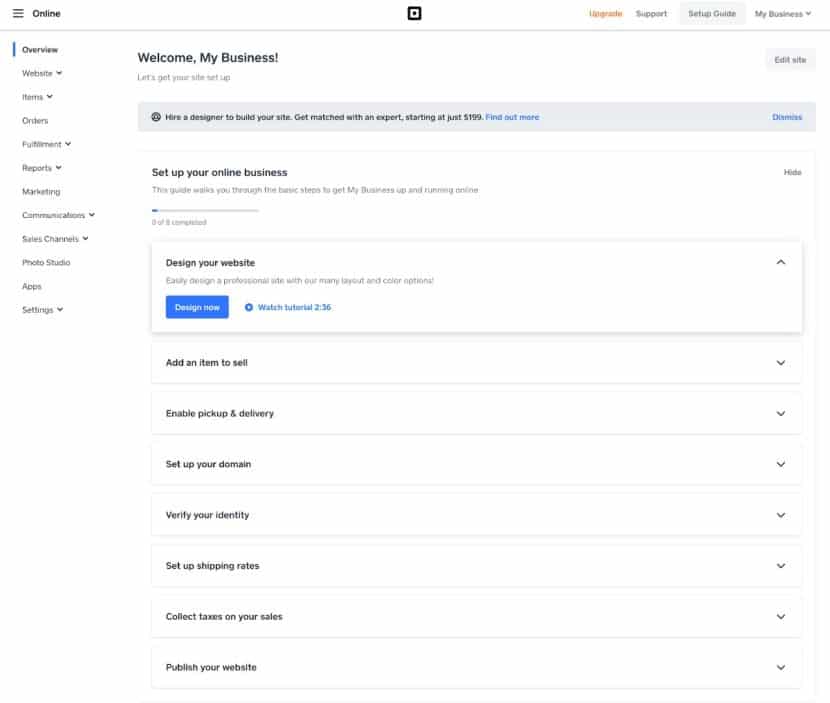Click the Design now button
The width and height of the screenshot is (830, 703).
[x=197, y=307]
